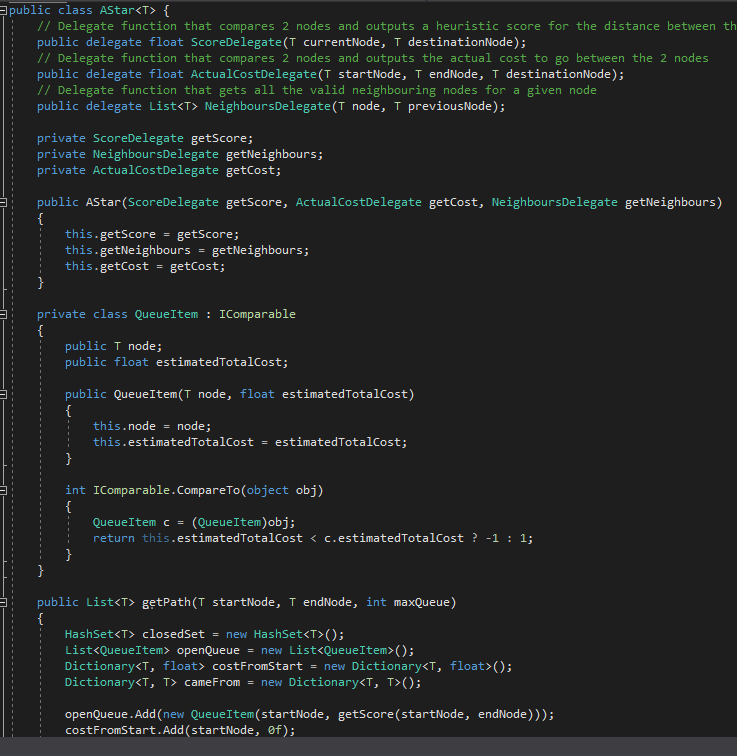This screenshot has width=737, height=756.
Task: Click previousNode parameter in NeighboursDelegate
Action: [450, 106]
